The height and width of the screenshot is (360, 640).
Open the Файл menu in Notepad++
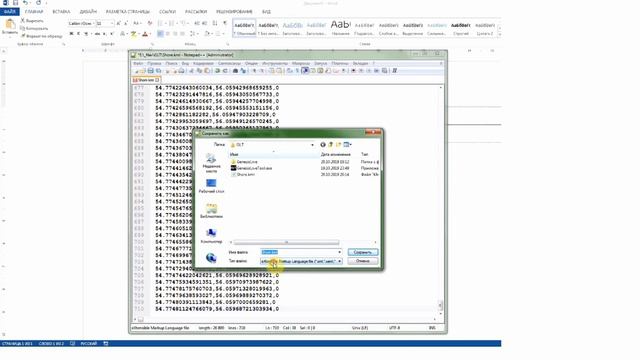pyautogui.click(x=138, y=64)
